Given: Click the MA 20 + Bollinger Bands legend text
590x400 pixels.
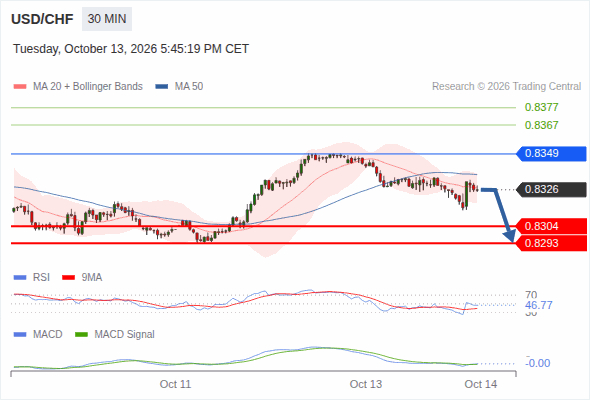Looking at the screenshot, I should click(x=88, y=87).
